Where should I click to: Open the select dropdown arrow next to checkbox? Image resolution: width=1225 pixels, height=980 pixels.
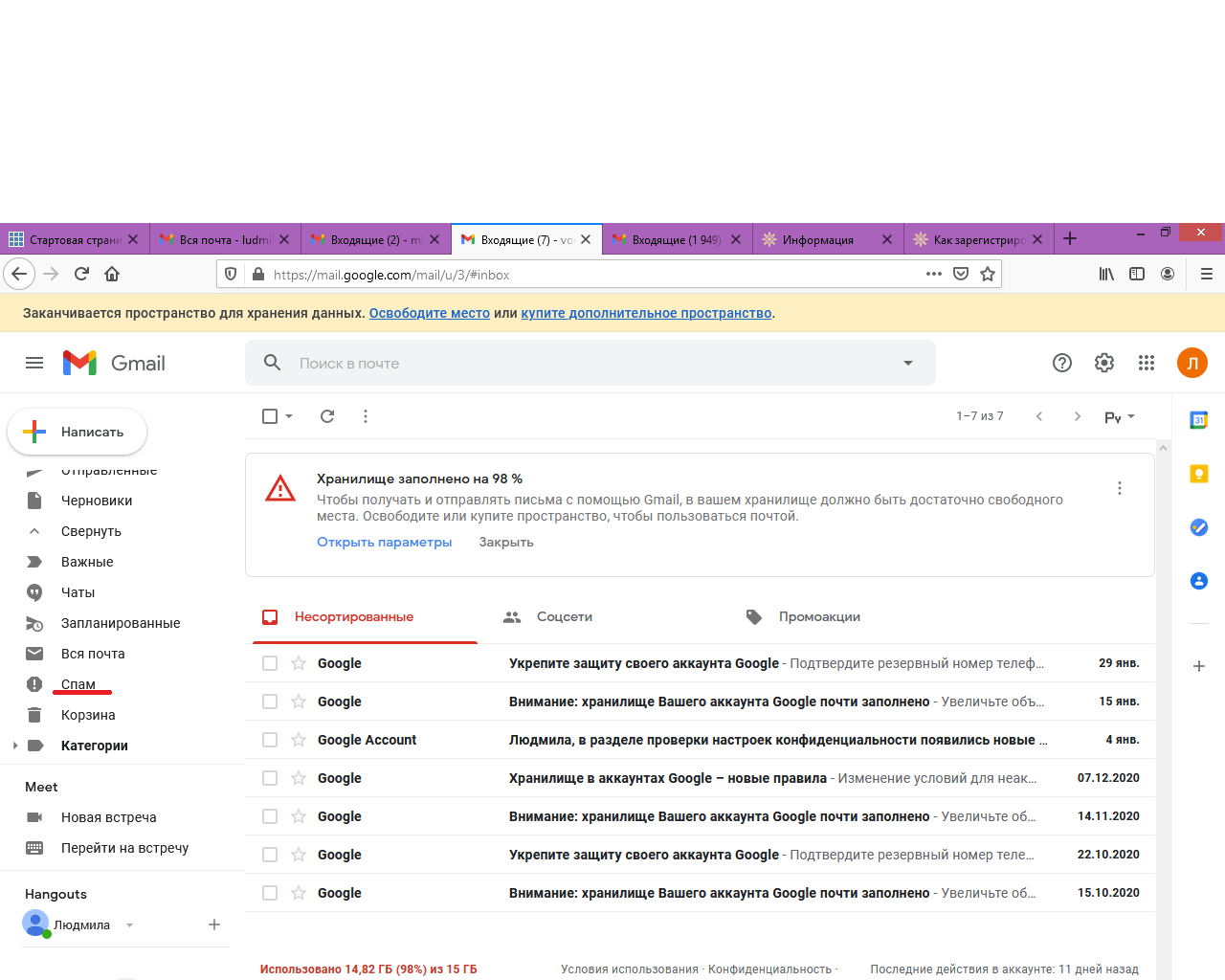pyautogui.click(x=289, y=416)
